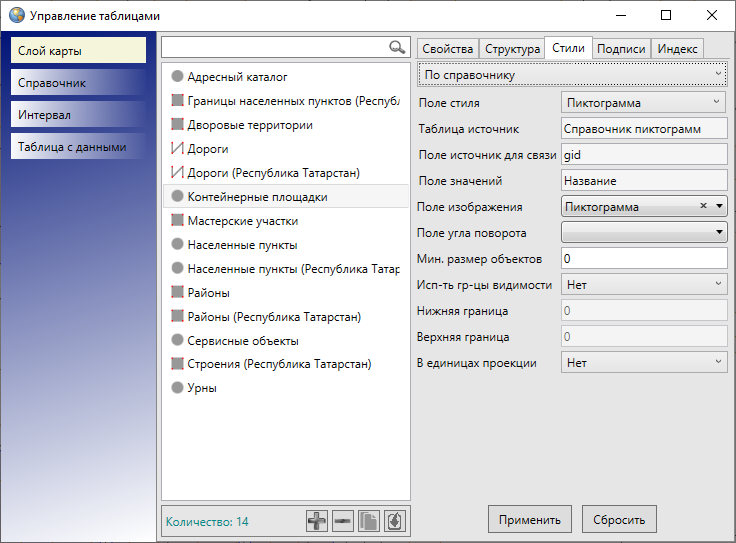Click the minus icon to remove table

pos(343,521)
